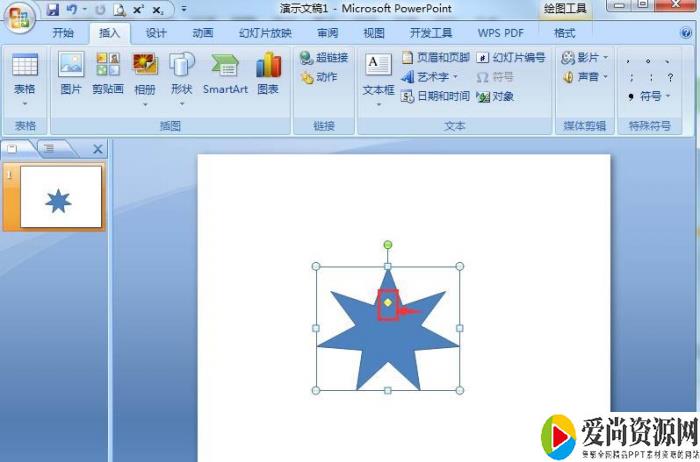Click the Save icon in quick access toolbar
The width and height of the screenshot is (700, 462).
[x=53, y=10]
